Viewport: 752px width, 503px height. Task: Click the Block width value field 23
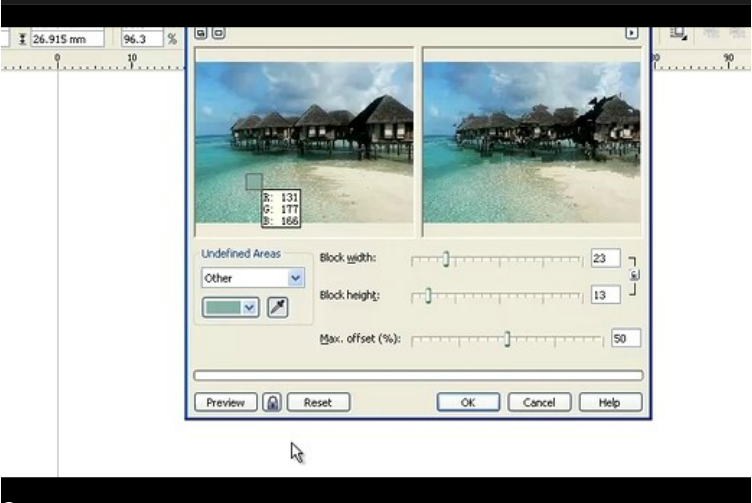(x=605, y=258)
